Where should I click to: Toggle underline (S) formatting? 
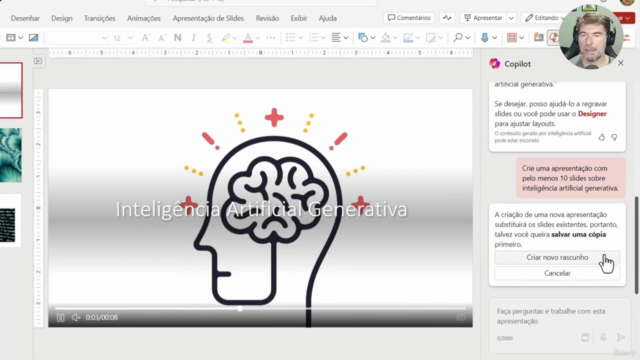pos(209,38)
